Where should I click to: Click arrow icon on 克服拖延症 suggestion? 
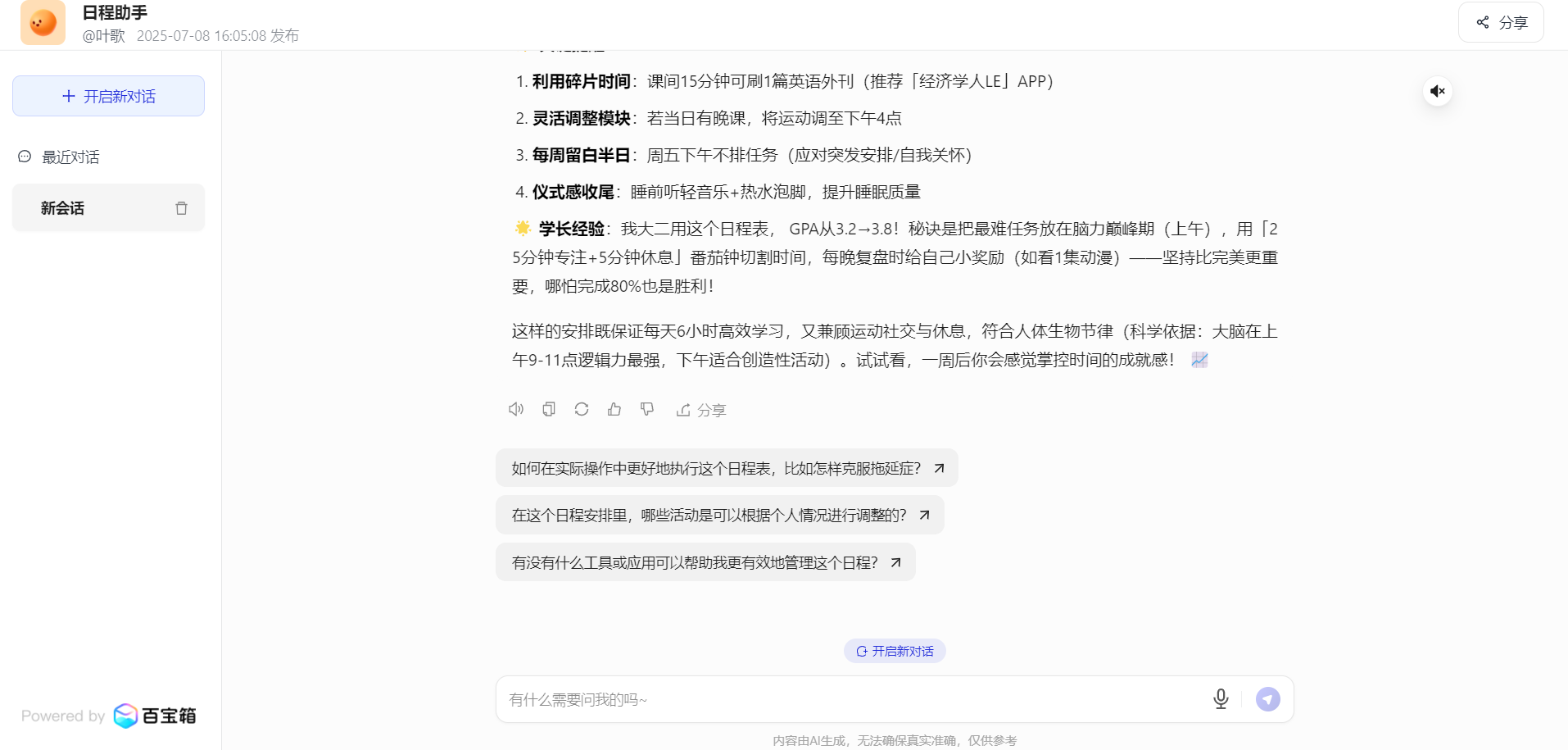940,468
